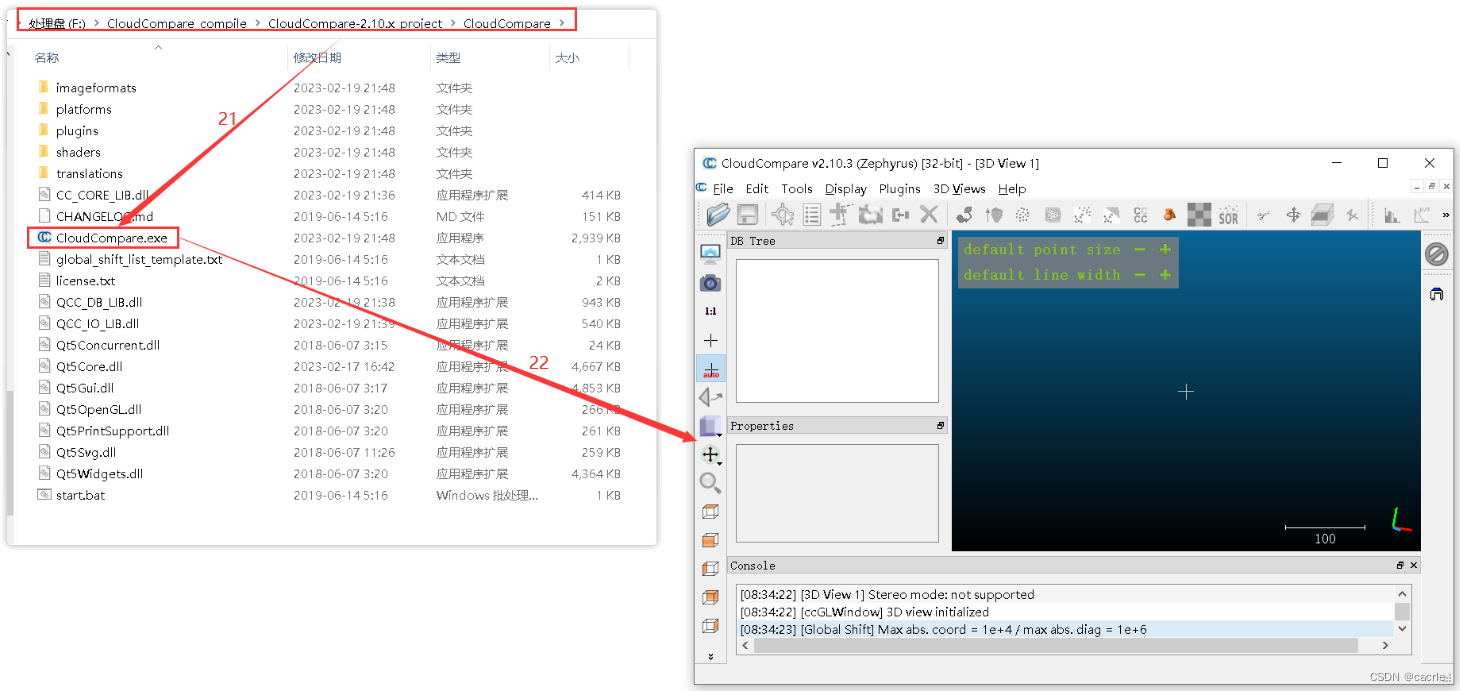This screenshot has width=1460, height=691.
Task: Open the 3D Views menu
Action: pos(959,189)
